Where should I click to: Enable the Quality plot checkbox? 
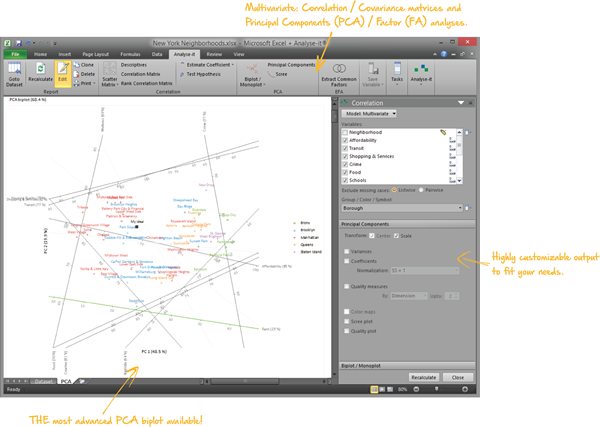click(347, 331)
